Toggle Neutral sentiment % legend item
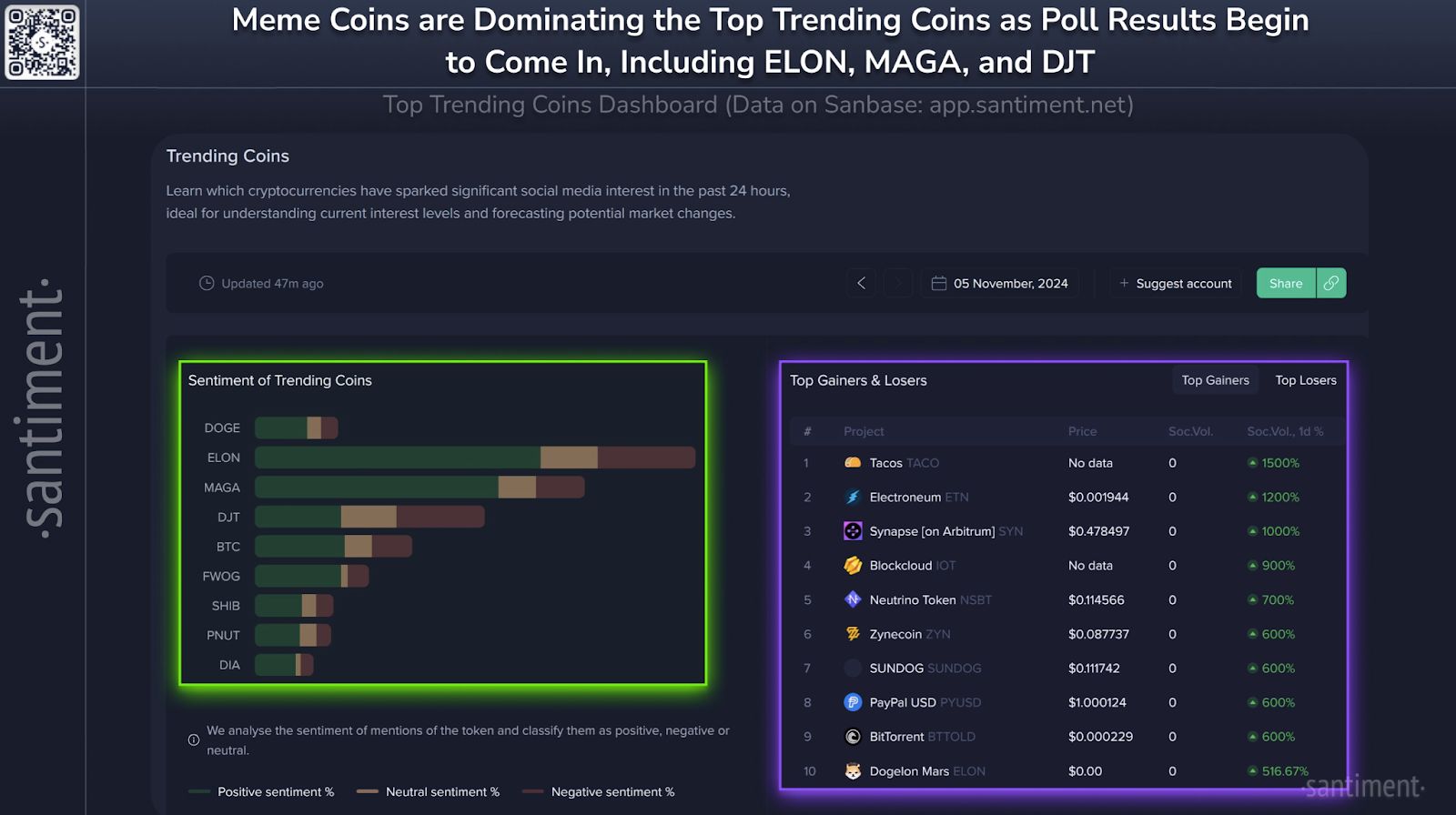The height and width of the screenshot is (815, 1456). tap(429, 792)
